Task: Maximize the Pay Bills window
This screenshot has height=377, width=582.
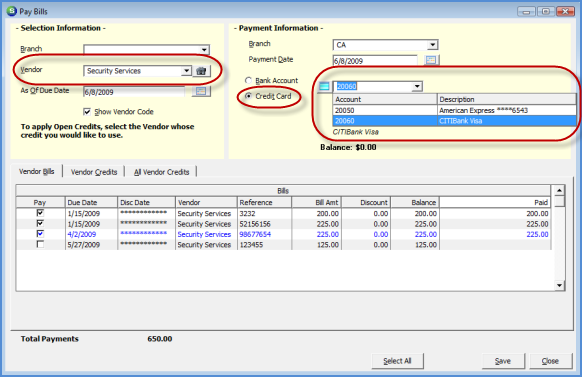Action: point(546,12)
